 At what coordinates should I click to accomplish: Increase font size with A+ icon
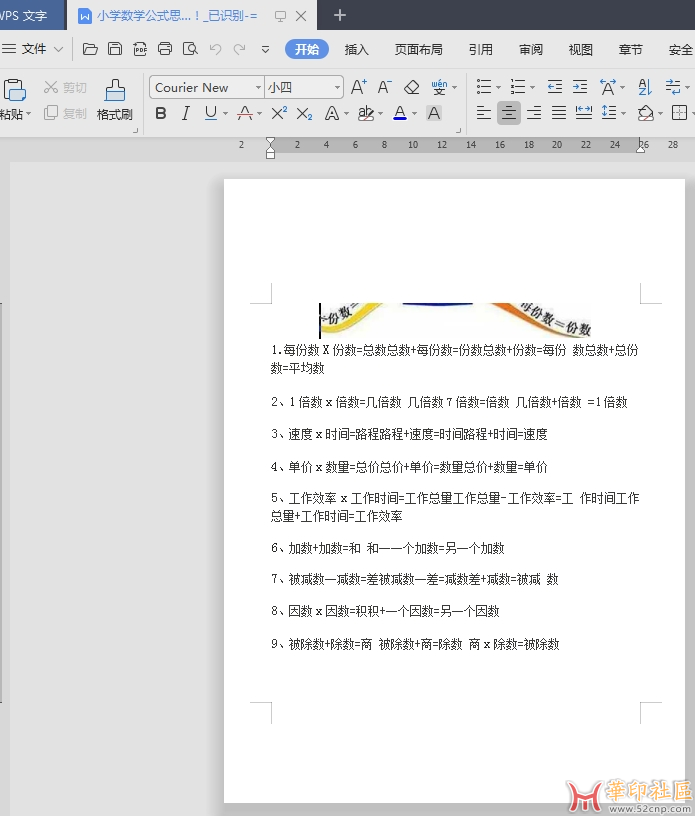359,88
